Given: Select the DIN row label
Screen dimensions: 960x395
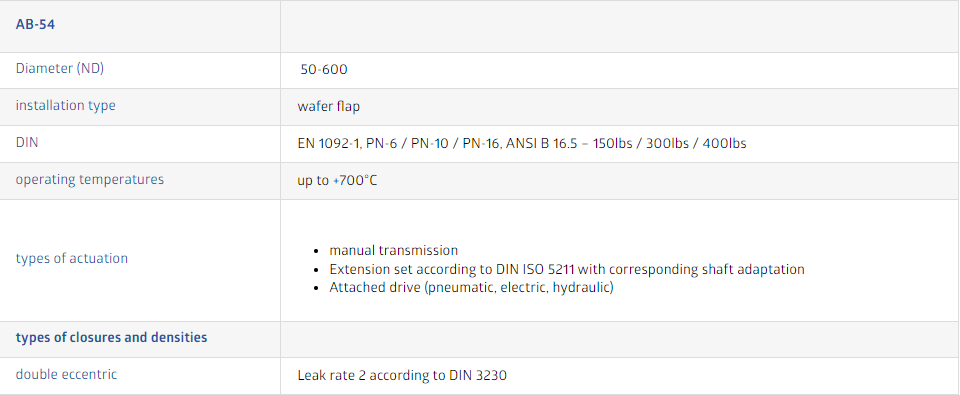Looking at the screenshot, I should tap(27, 142).
